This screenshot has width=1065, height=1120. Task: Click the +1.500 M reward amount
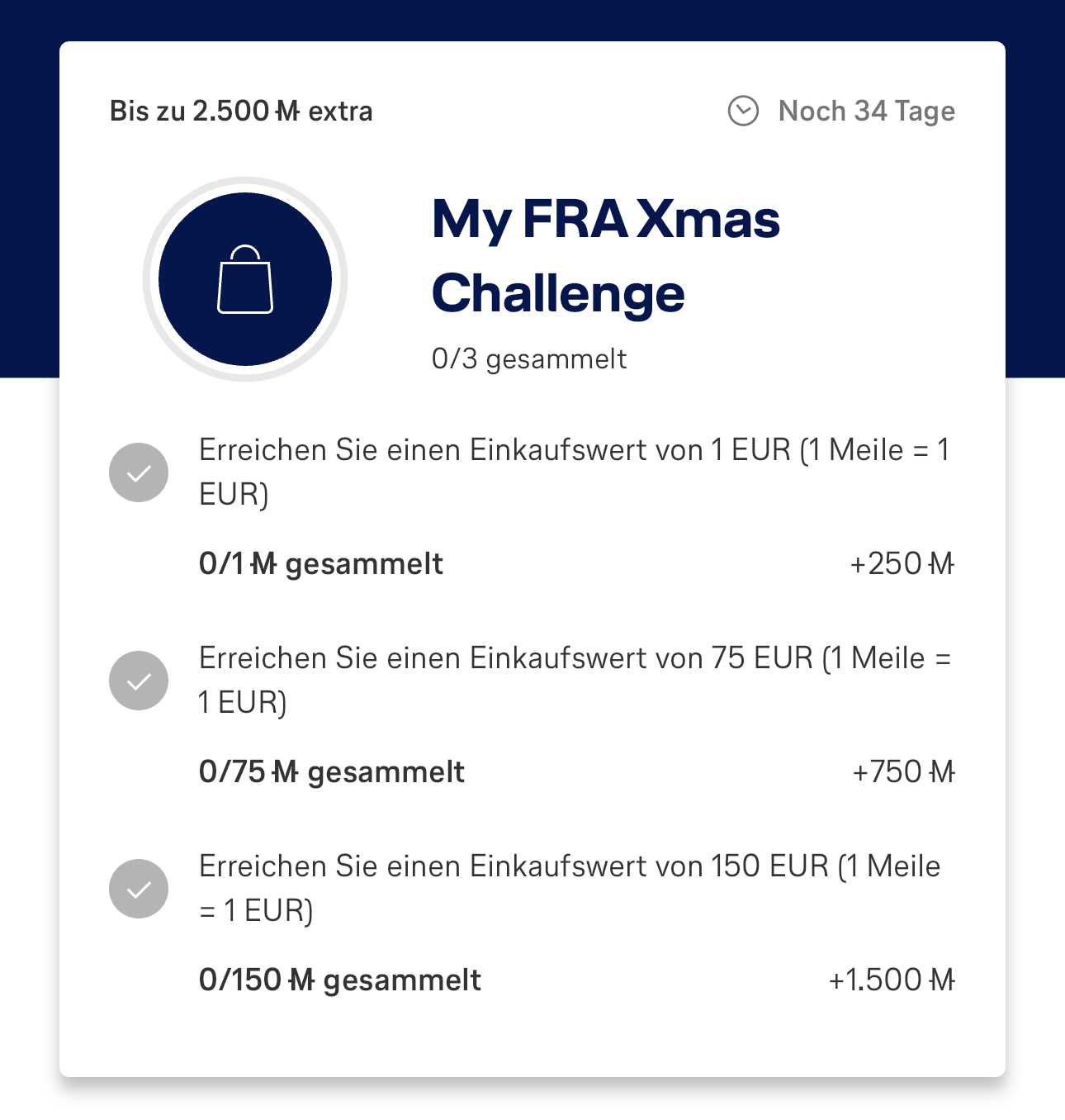892,980
